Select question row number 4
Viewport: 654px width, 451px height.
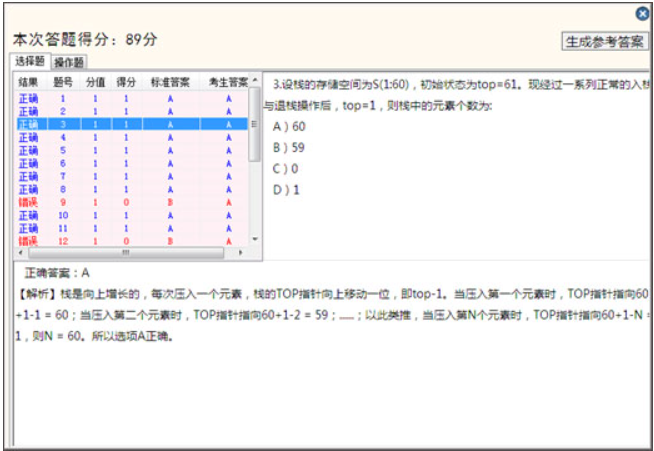pos(132,137)
